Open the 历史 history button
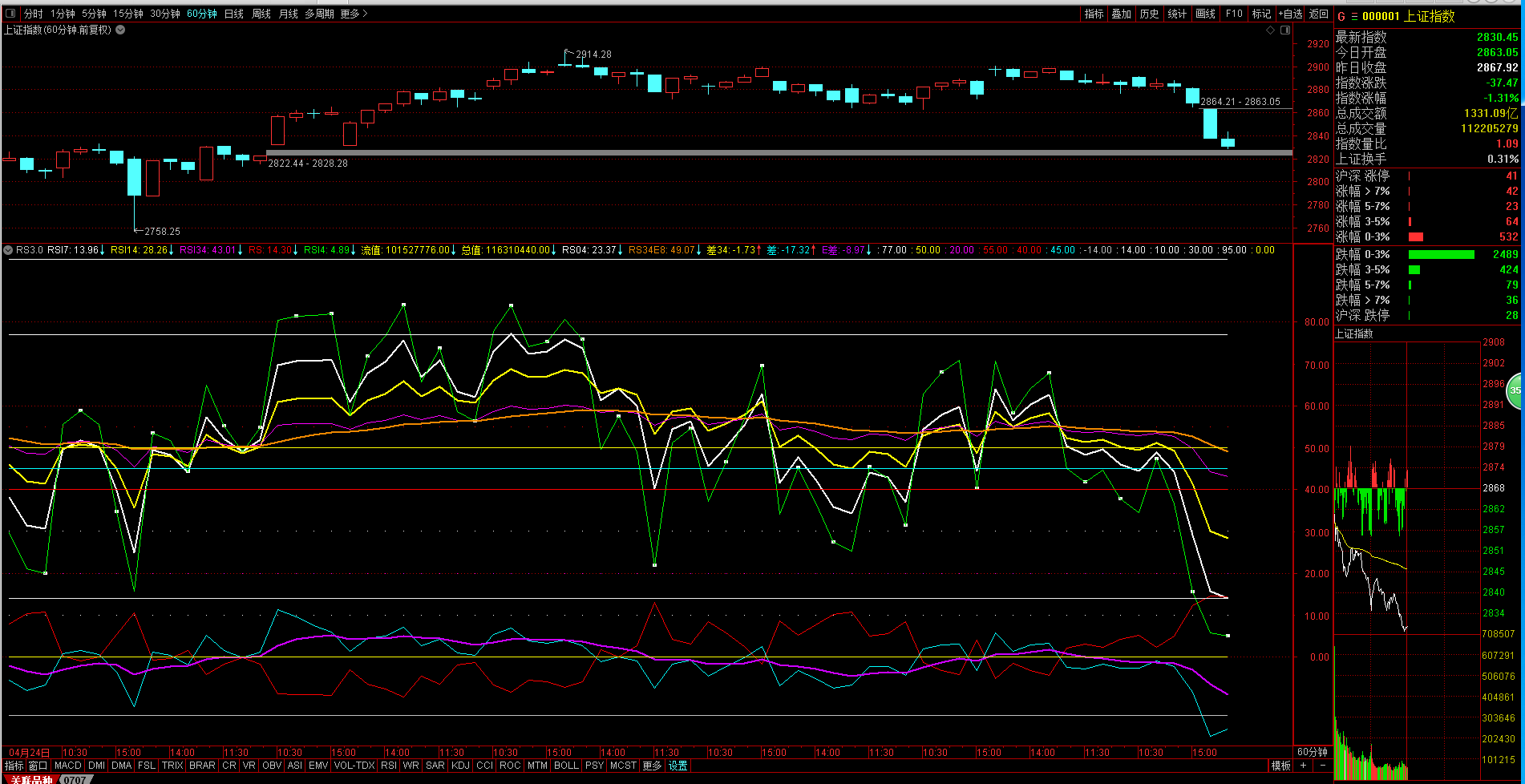The image size is (1525, 784). click(1150, 14)
